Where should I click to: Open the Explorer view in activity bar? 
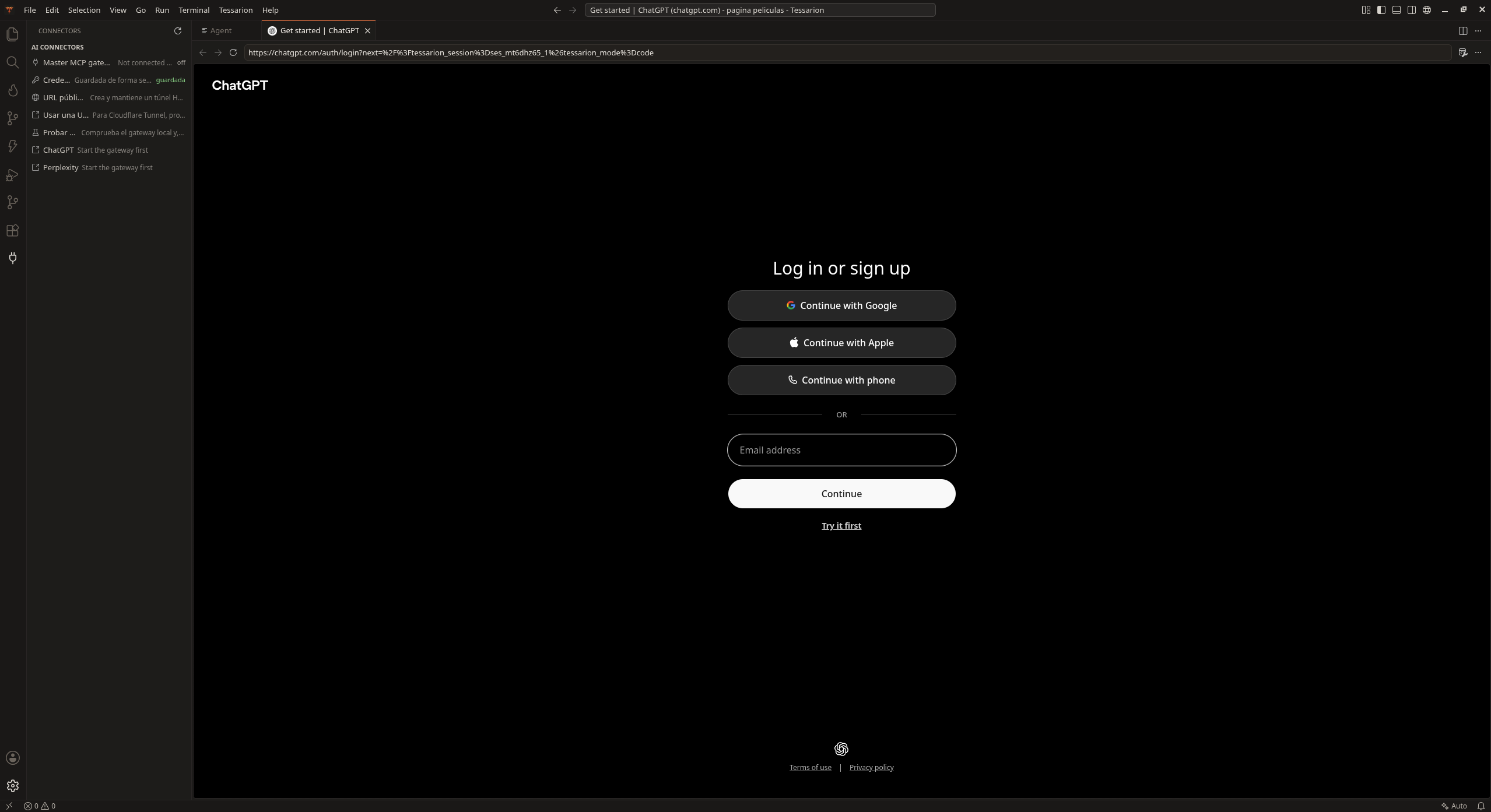coord(12,34)
